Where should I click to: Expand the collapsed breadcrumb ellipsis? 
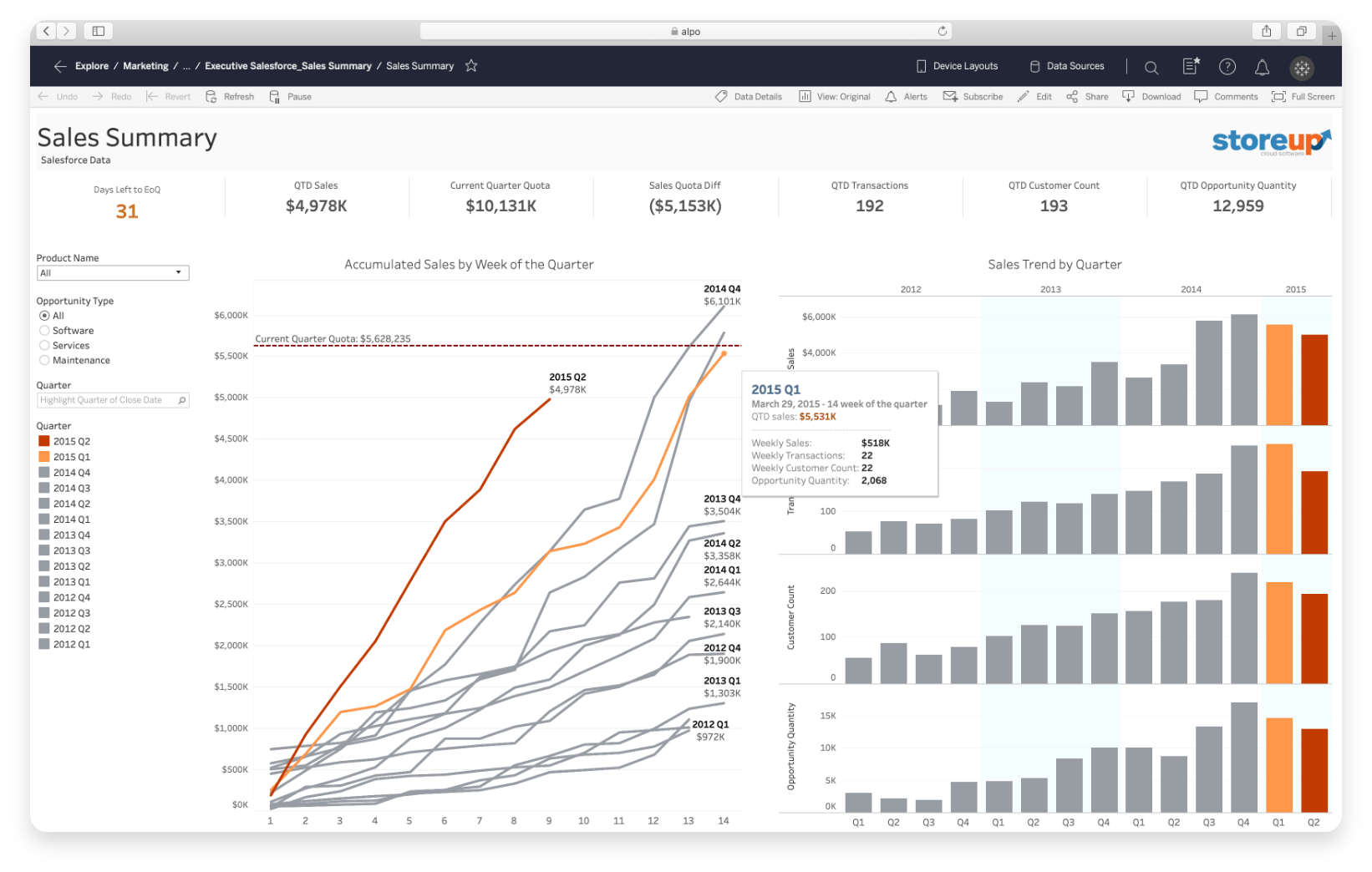point(186,66)
